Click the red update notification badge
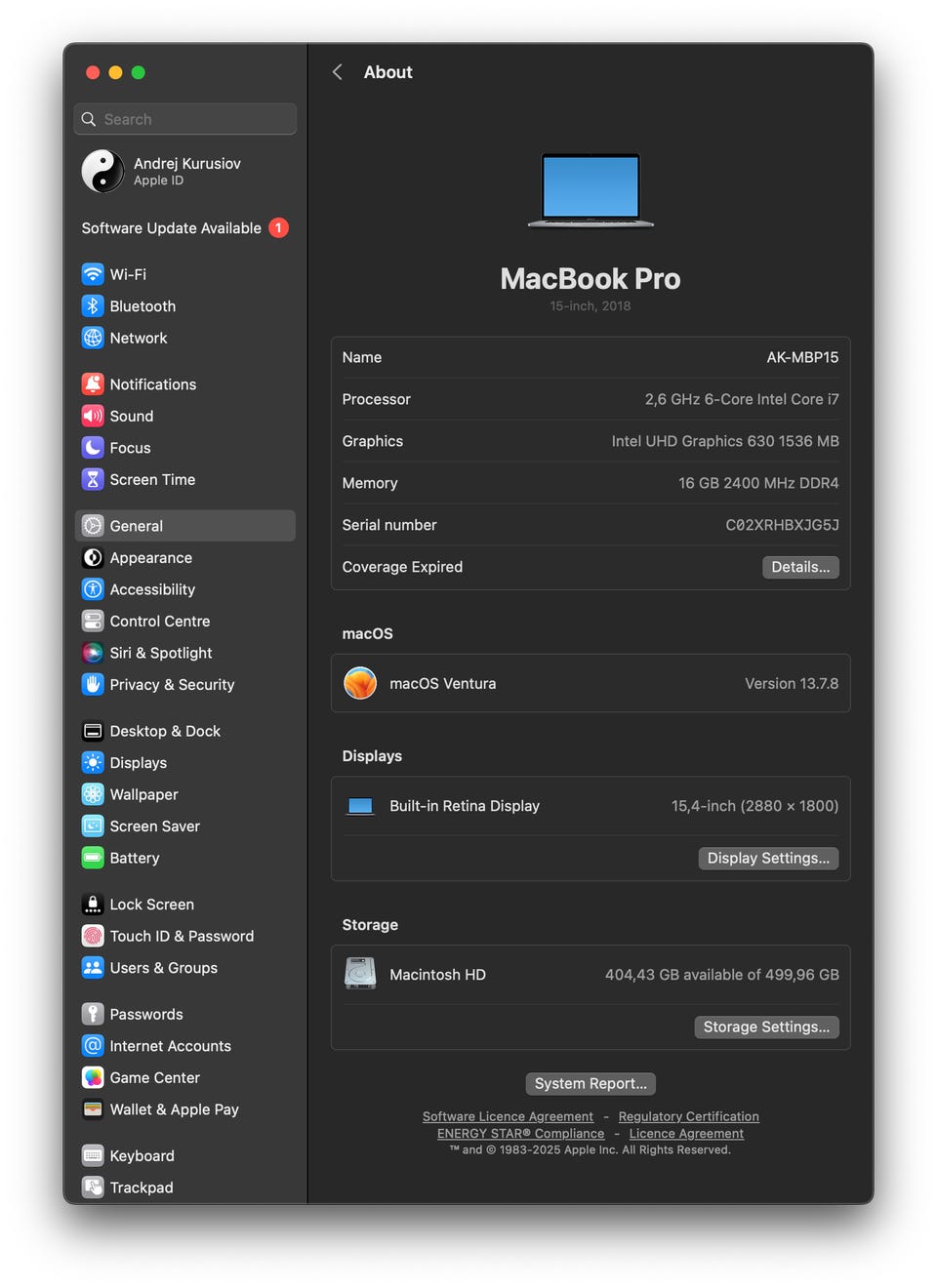The image size is (937, 1288). [x=278, y=227]
